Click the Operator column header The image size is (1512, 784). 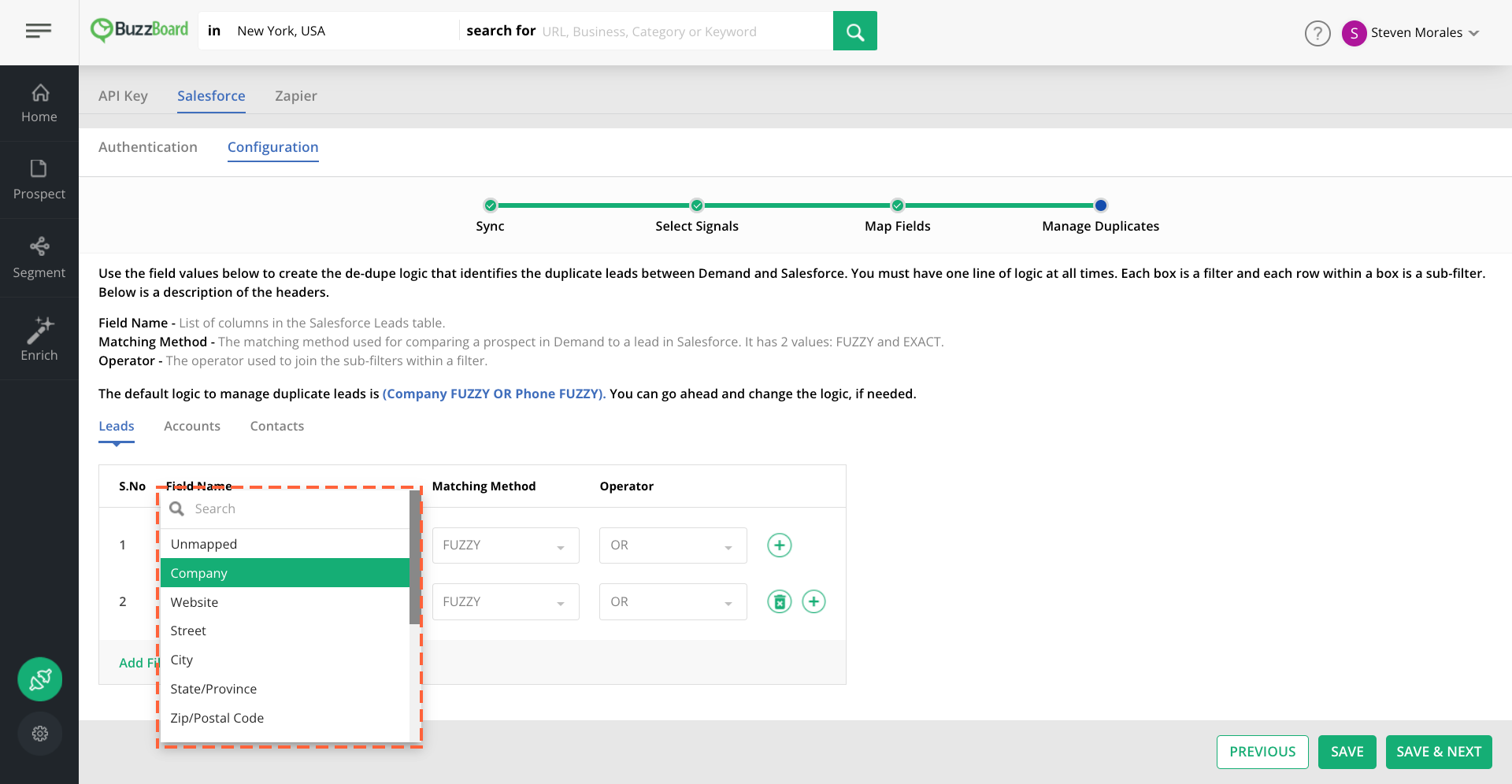627,486
